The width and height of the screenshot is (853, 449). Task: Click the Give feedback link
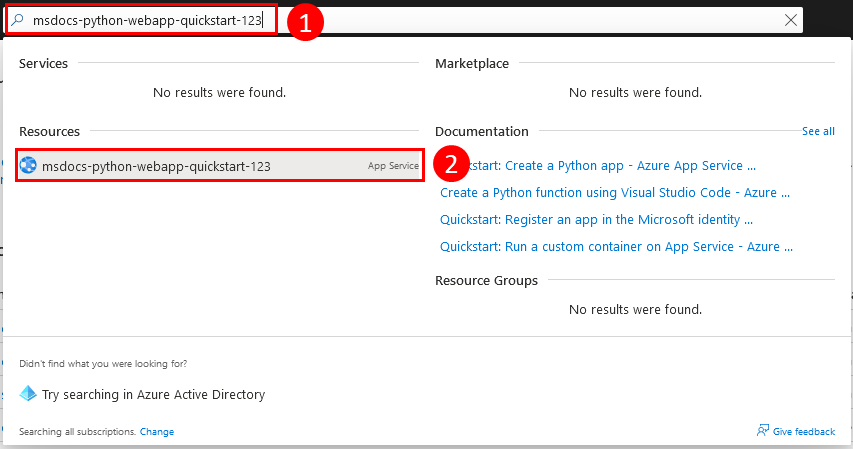tap(803, 432)
